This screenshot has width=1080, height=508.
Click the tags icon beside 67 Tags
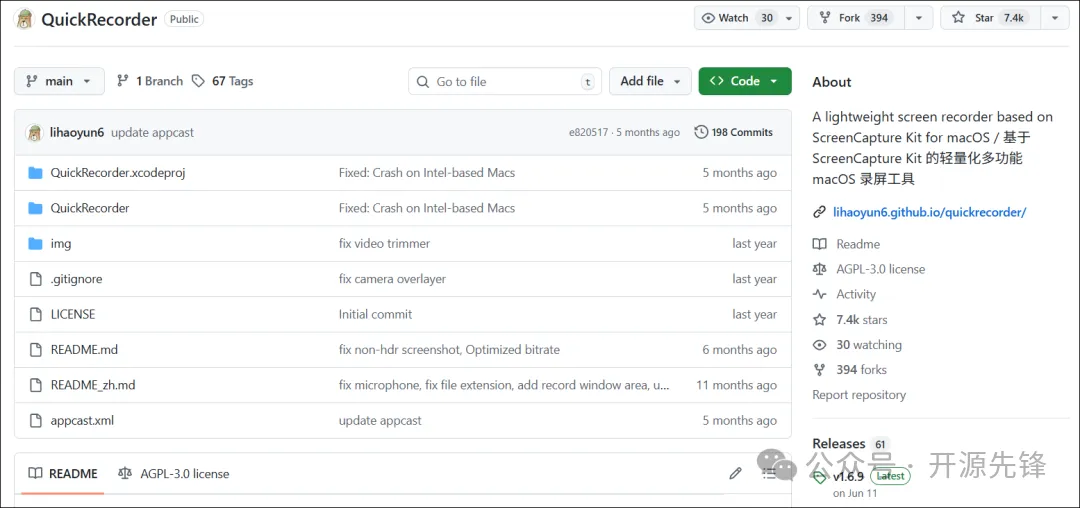[x=199, y=81]
